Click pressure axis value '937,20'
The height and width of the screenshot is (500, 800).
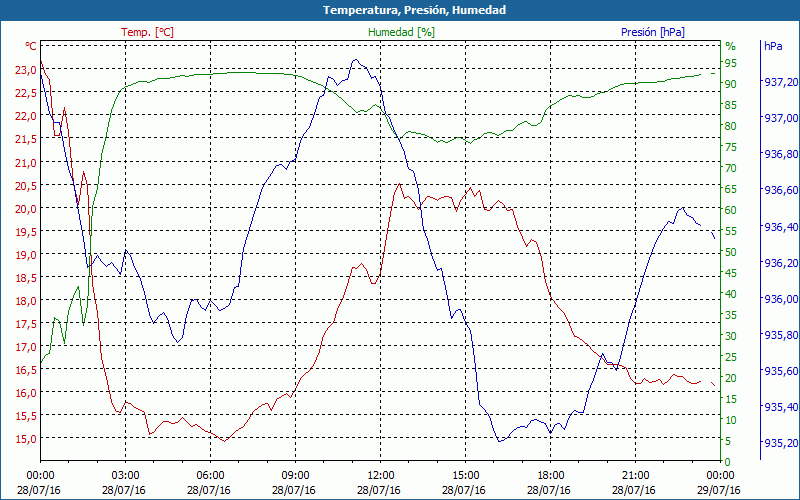(x=780, y=82)
